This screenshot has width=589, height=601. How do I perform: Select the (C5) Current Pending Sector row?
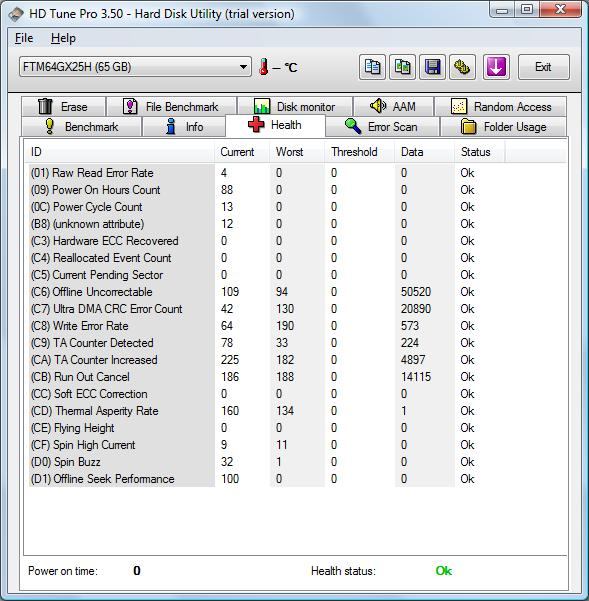267,275
